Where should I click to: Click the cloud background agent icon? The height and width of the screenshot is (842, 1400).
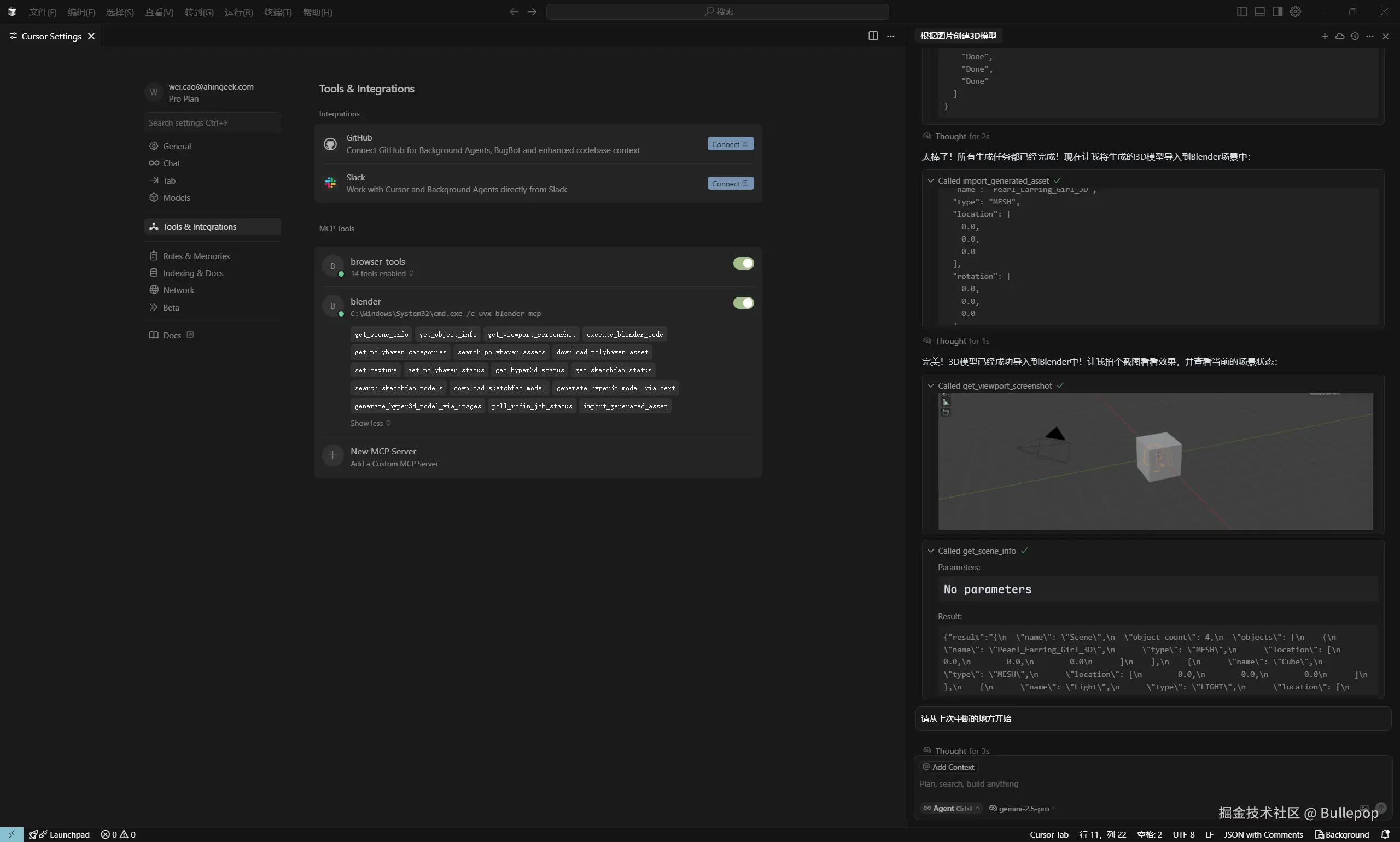pos(1340,36)
